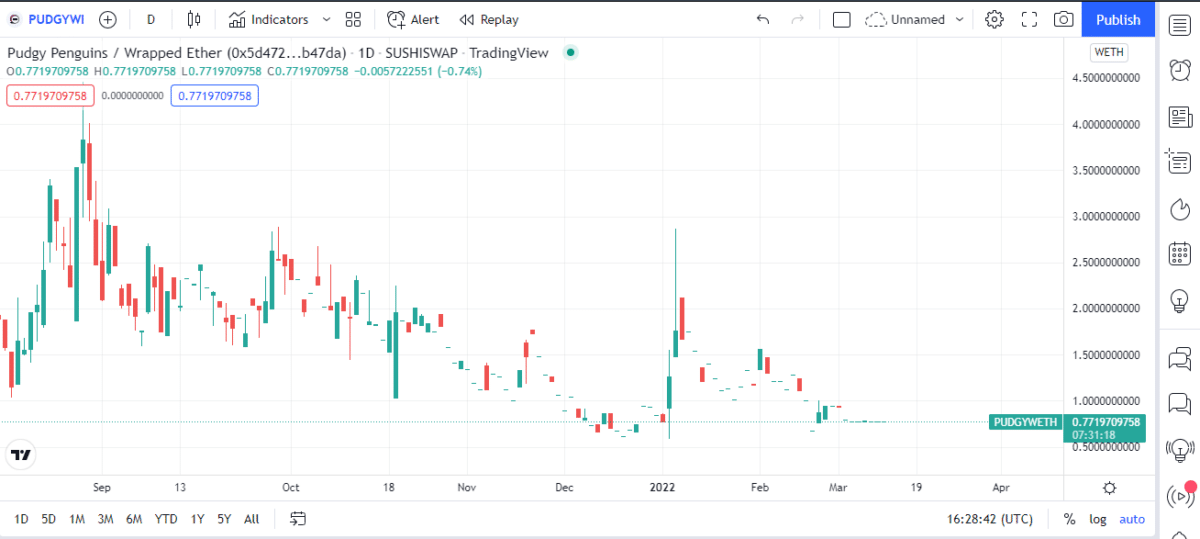Open the candlestick chart style menu
The height and width of the screenshot is (539, 1200).
[195, 19]
